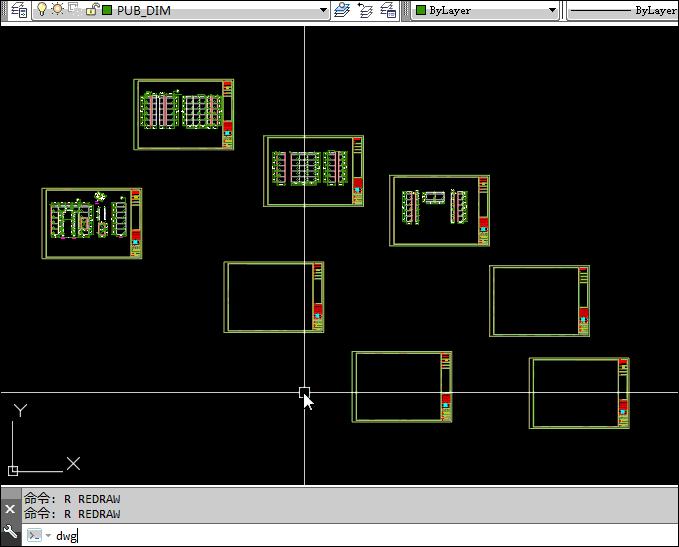Select the empty sheet frame below the three-plan sheet

click(x=540, y=301)
